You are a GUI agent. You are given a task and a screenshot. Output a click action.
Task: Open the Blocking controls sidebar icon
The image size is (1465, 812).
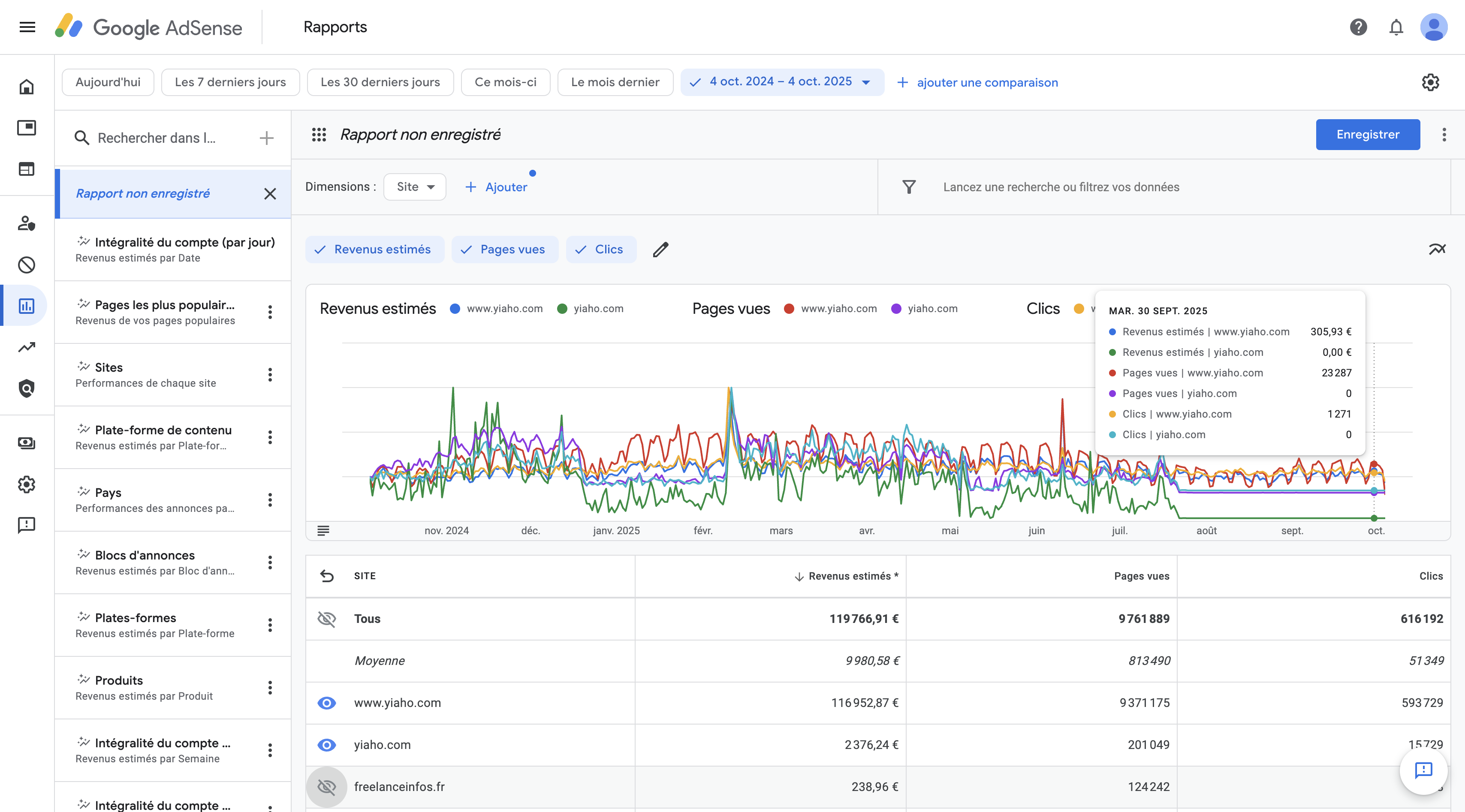click(27, 265)
